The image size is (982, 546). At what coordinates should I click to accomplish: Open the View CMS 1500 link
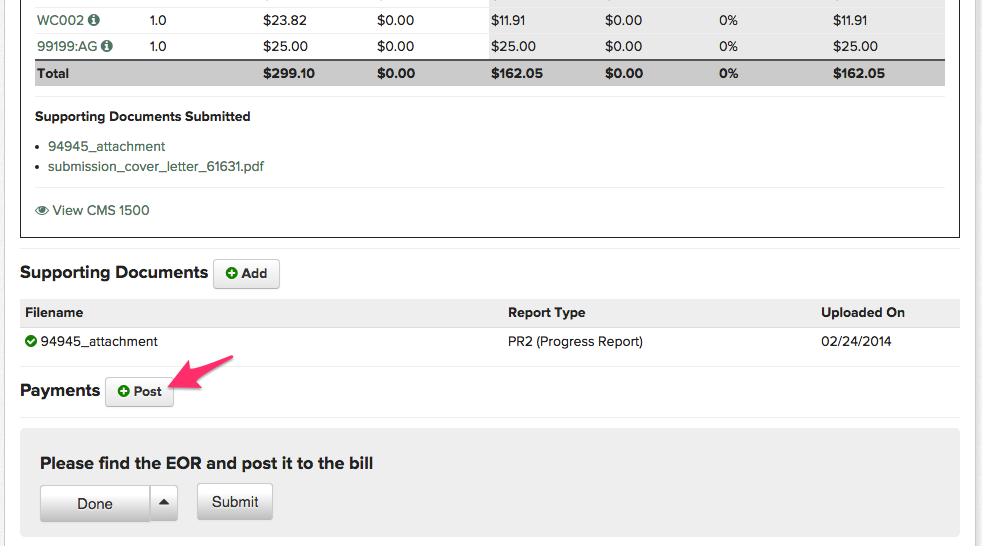(x=100, y=210)
